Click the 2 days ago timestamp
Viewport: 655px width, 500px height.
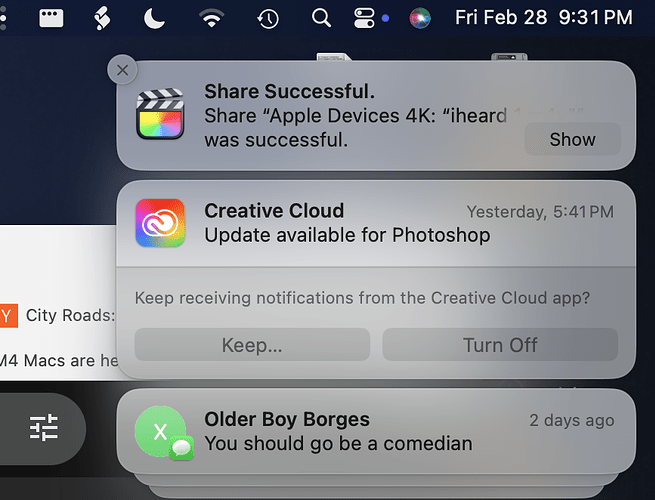point(571,420)
